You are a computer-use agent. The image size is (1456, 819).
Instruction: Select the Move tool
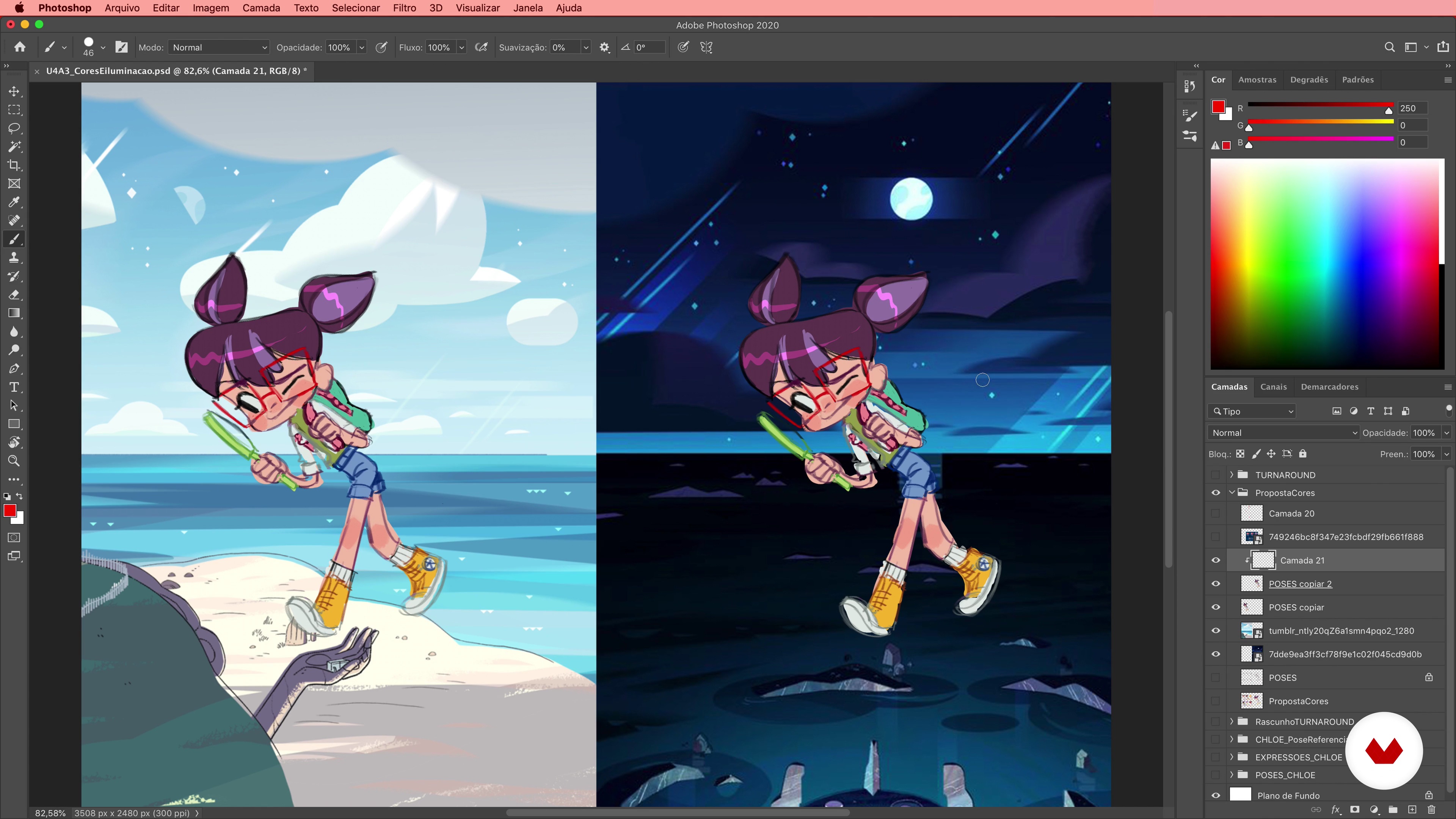14,91
